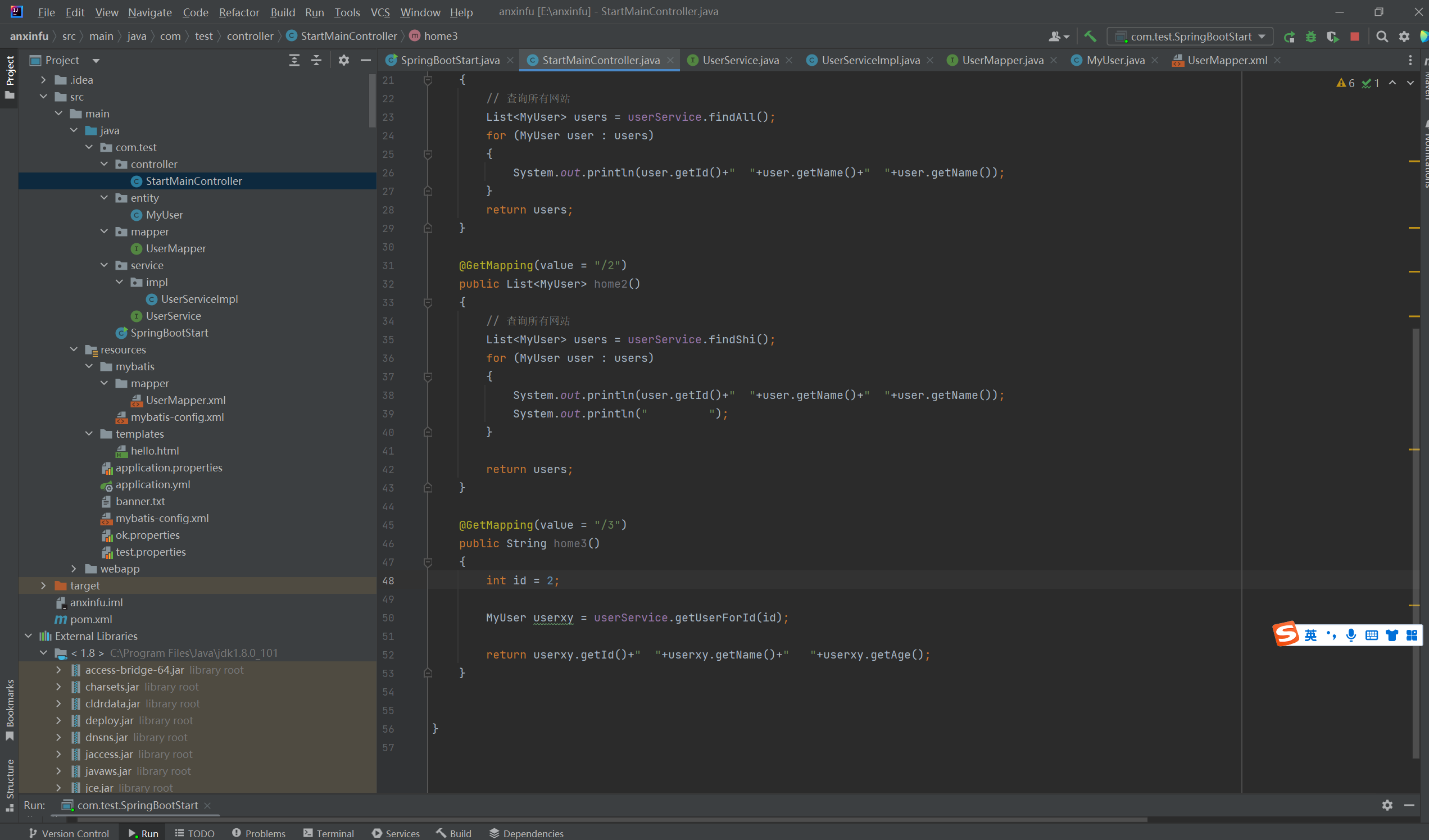Viewport: 1429px width, 840px height.
Task: Open com.test.SpringBootStart run configuration dropdown
Action: tap(1190, 37)
